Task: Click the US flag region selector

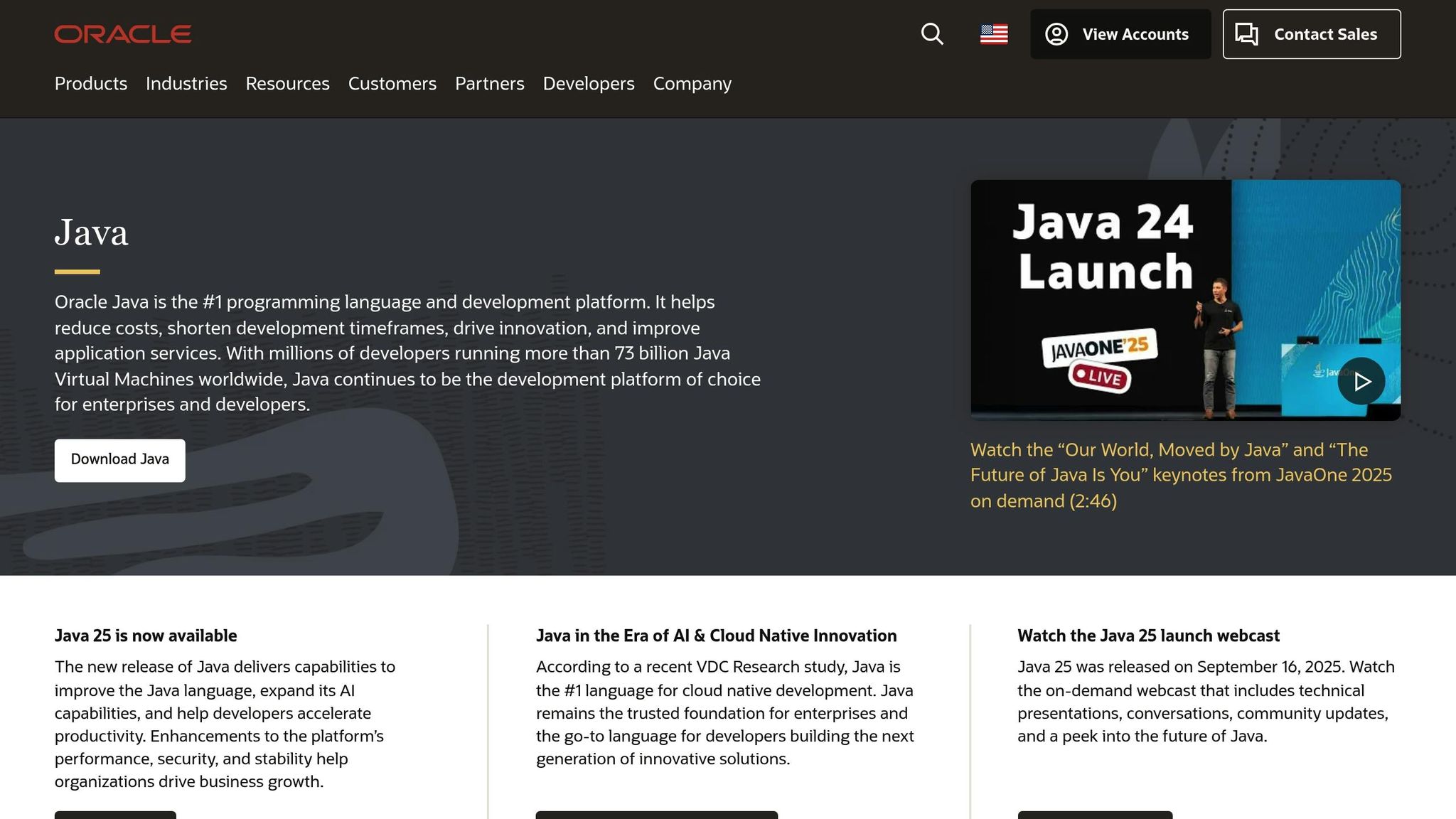Action: point(994,33)
